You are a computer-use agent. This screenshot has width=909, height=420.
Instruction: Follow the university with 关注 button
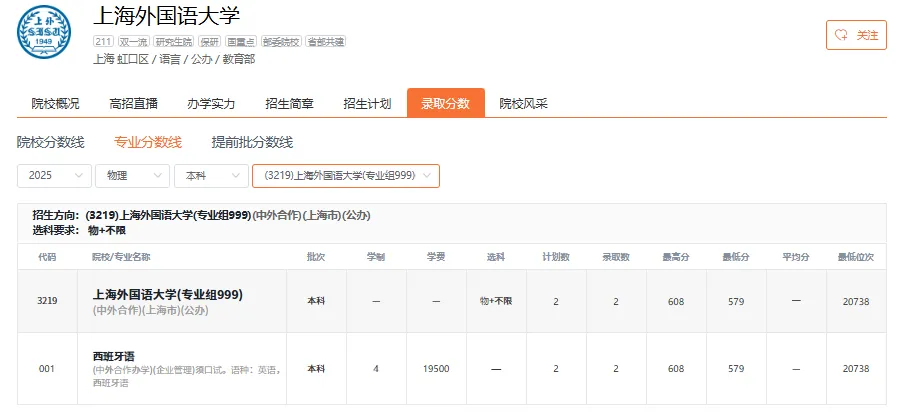[x=856, y=35]
